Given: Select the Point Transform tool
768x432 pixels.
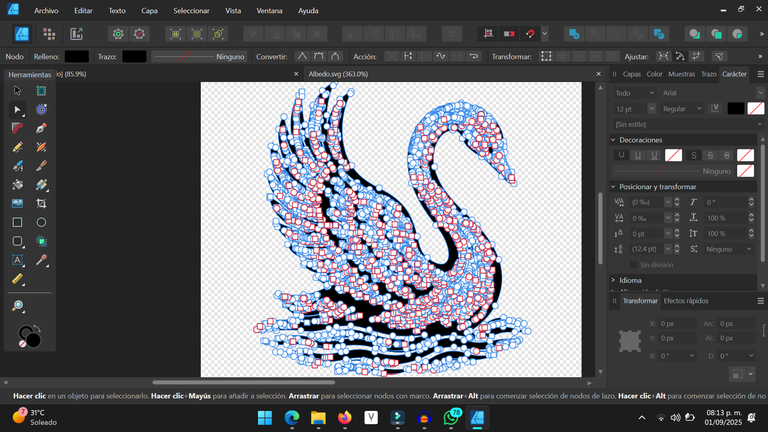Looking at the screenshot, I should coord(41,110).
